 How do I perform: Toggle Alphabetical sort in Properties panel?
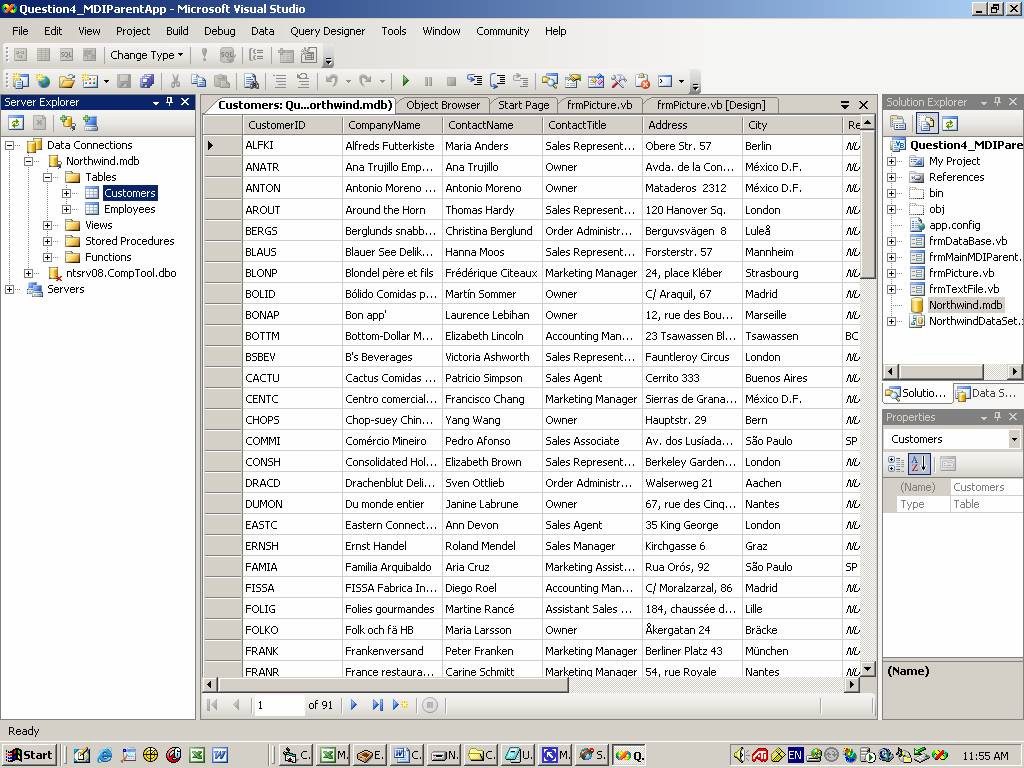(x=921, y=464)
